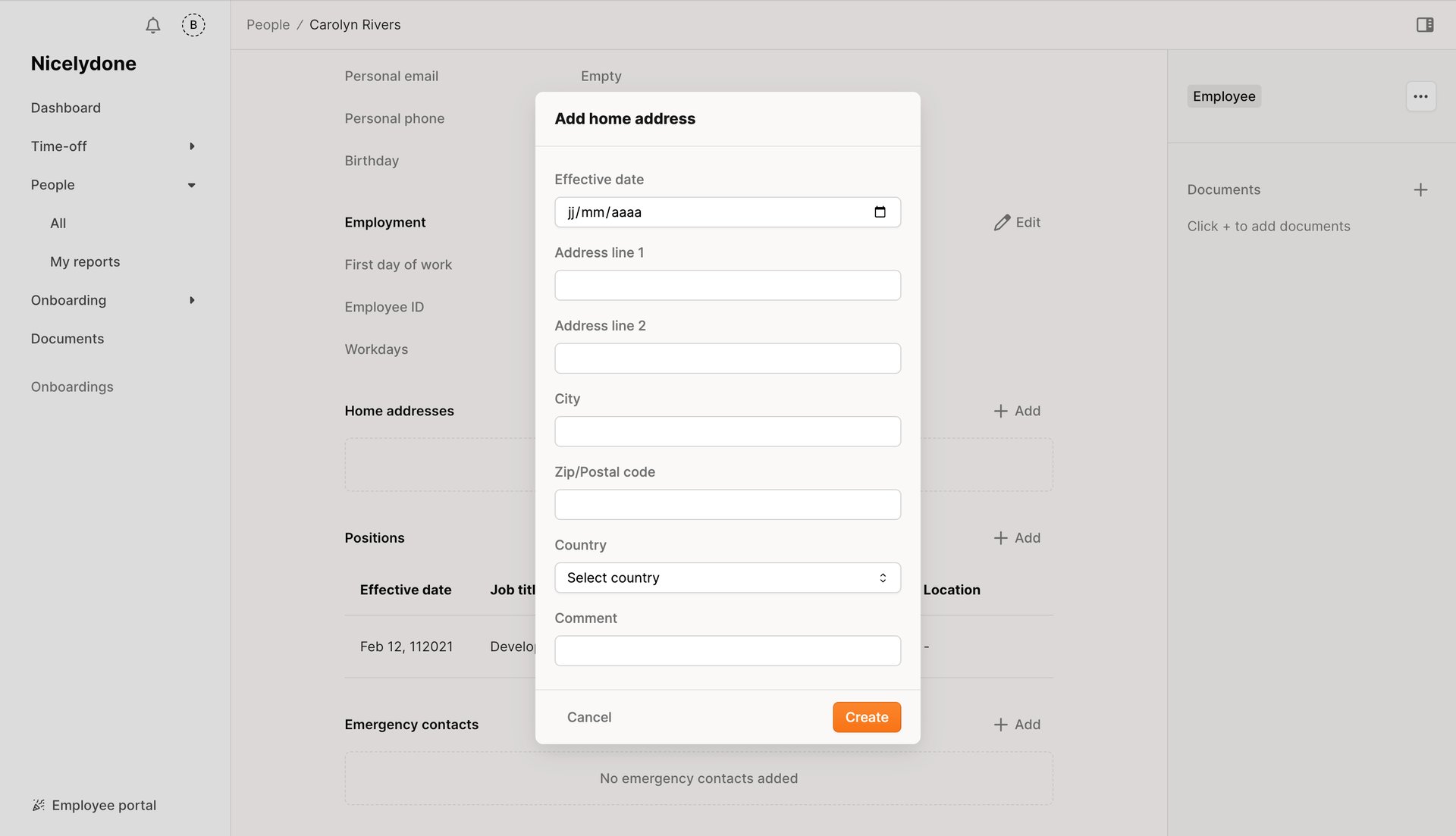Add a new position with plus icon
The image size is (1456, 836).
pos(1016,537)
